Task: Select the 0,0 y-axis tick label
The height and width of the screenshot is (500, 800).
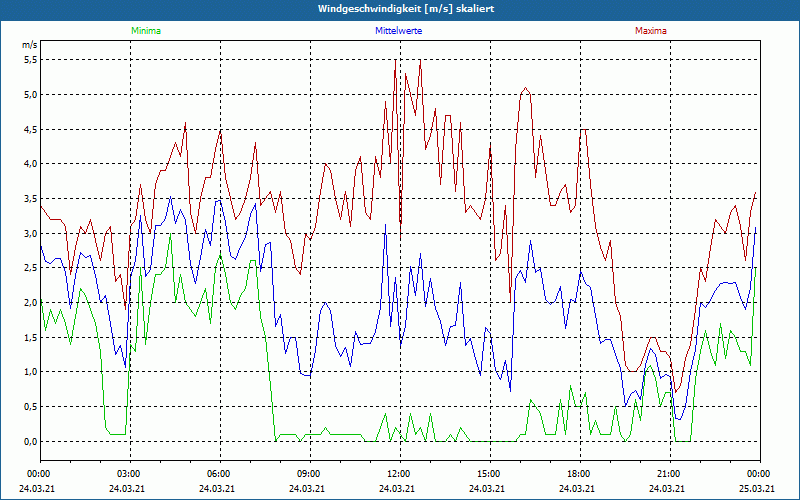Action: coord(29,441)
